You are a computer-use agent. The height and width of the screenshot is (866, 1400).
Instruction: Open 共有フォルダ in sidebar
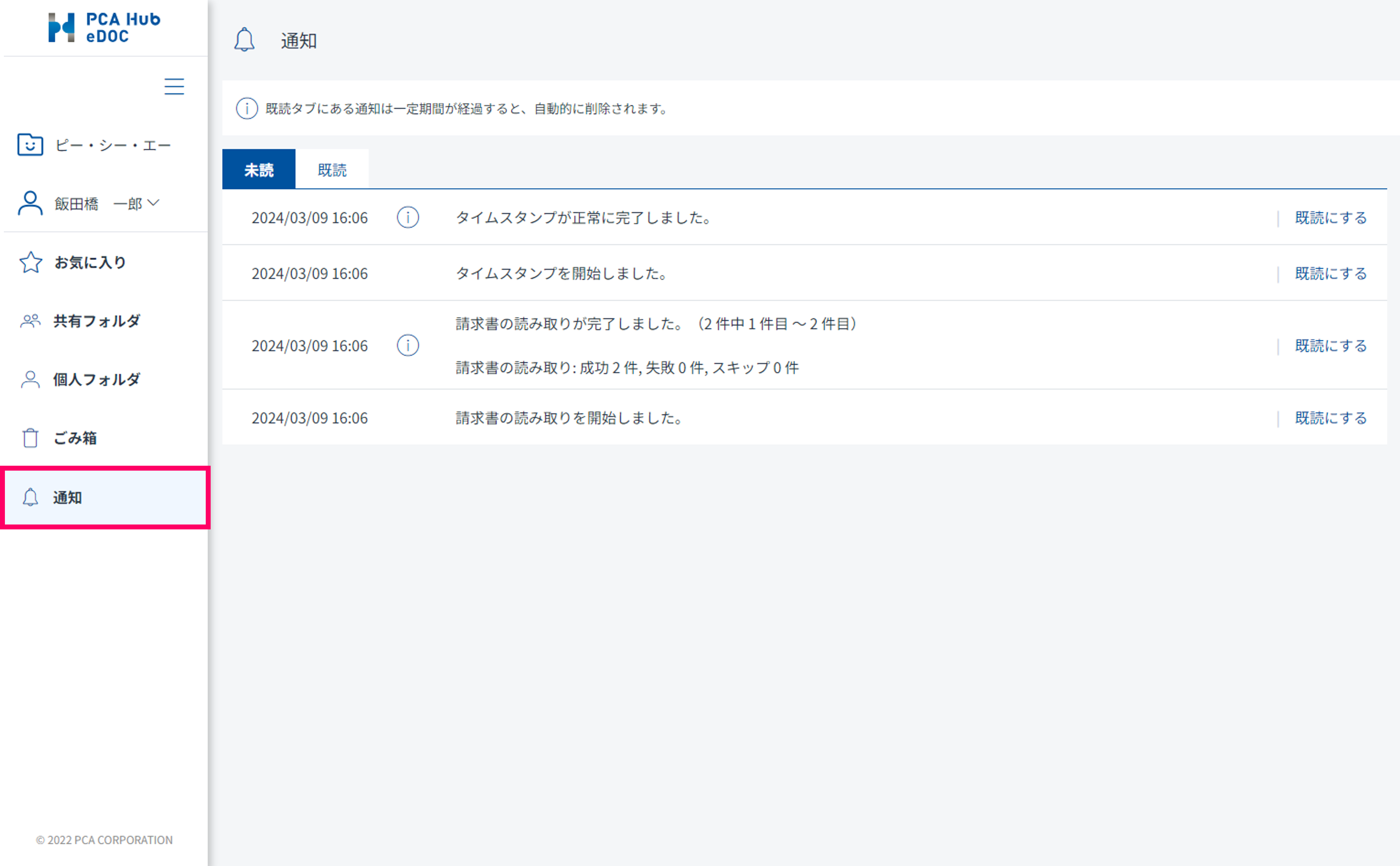pyautogui.click(x=96, y=321)
